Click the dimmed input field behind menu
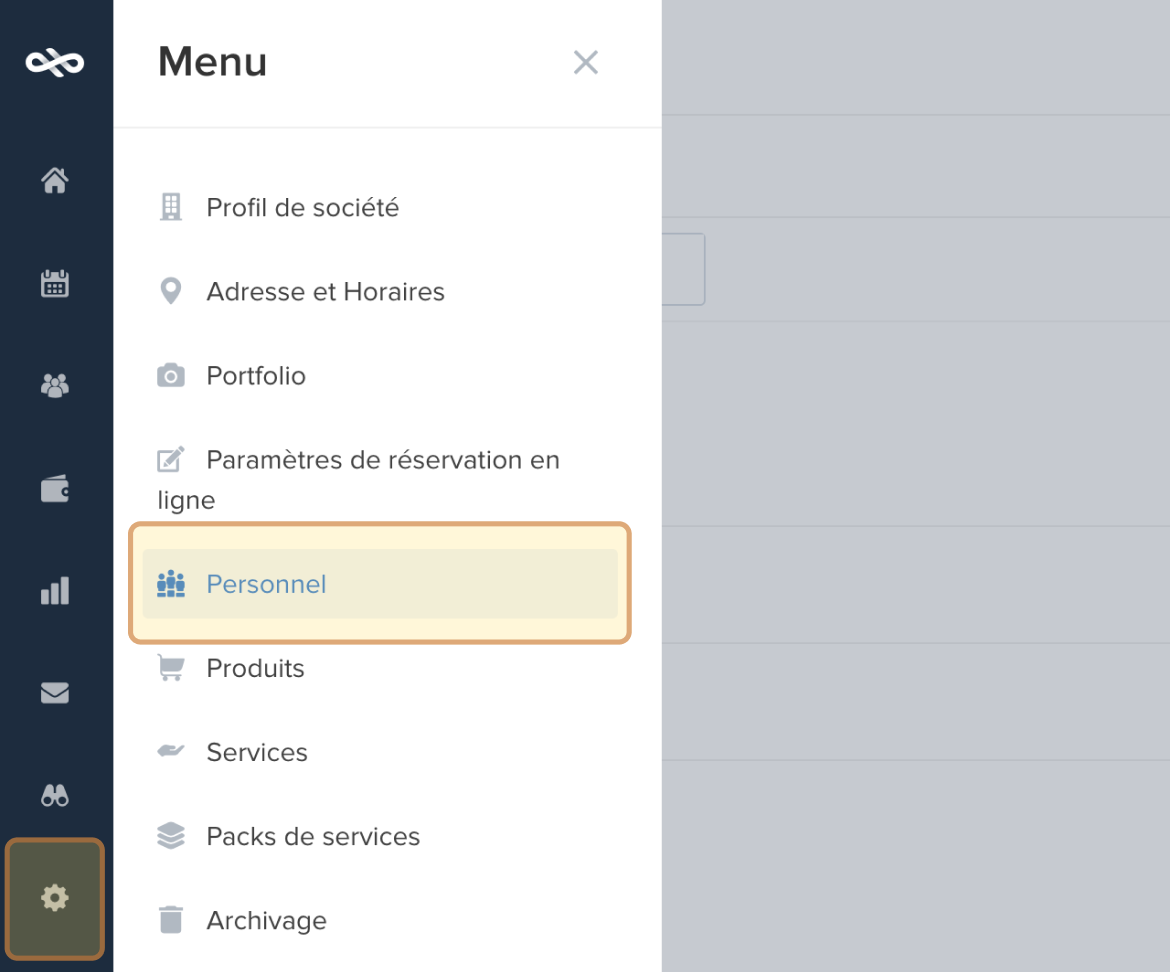This screenshot has height=972, width=1170. coord(684,270)
